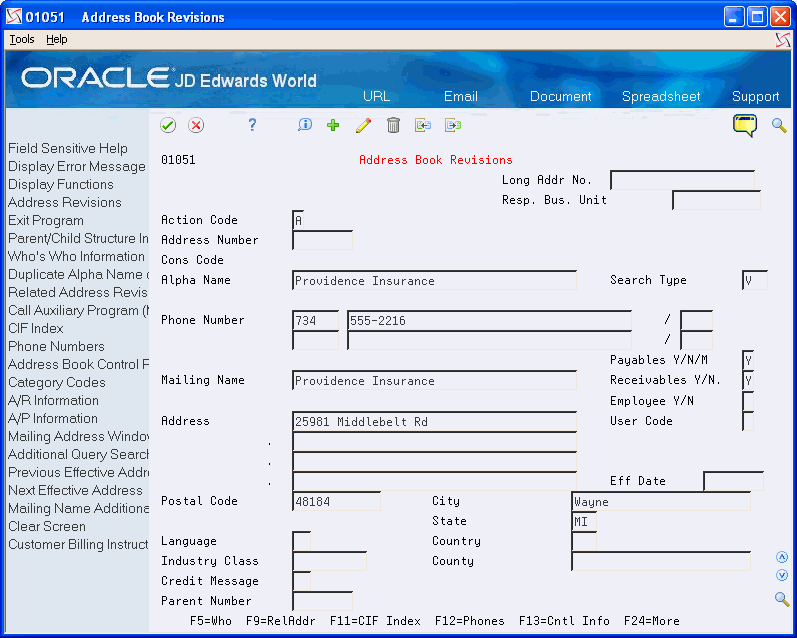Screen dimensions: 797x638
Task: Select Clear Screen in sidebar
Action: pyautogui.click(x=47, y=526)
